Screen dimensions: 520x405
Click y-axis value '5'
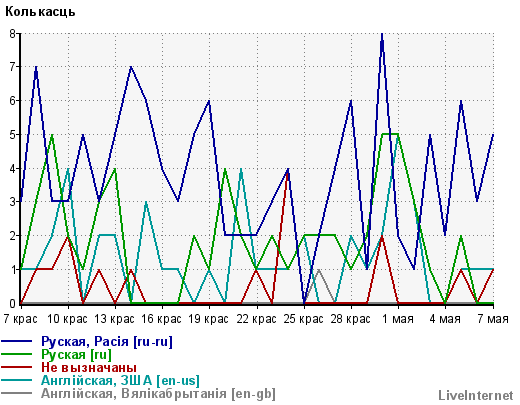click(x=13, y=135)
